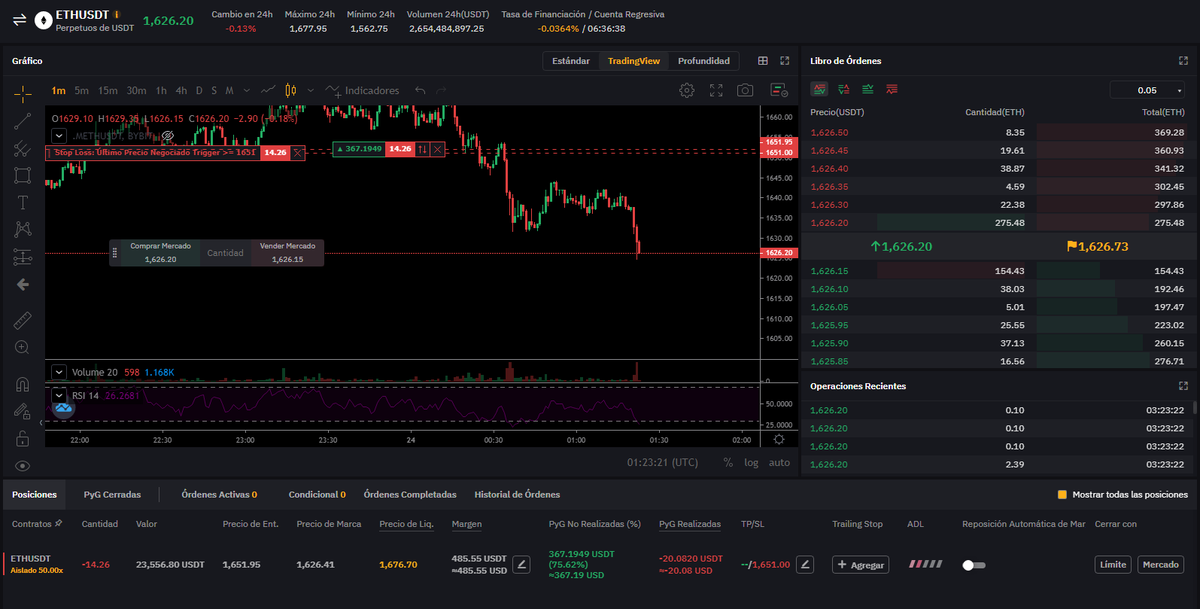Close position with Límite button
This screenshot has height=609, width=1200.
[1113, 565]
